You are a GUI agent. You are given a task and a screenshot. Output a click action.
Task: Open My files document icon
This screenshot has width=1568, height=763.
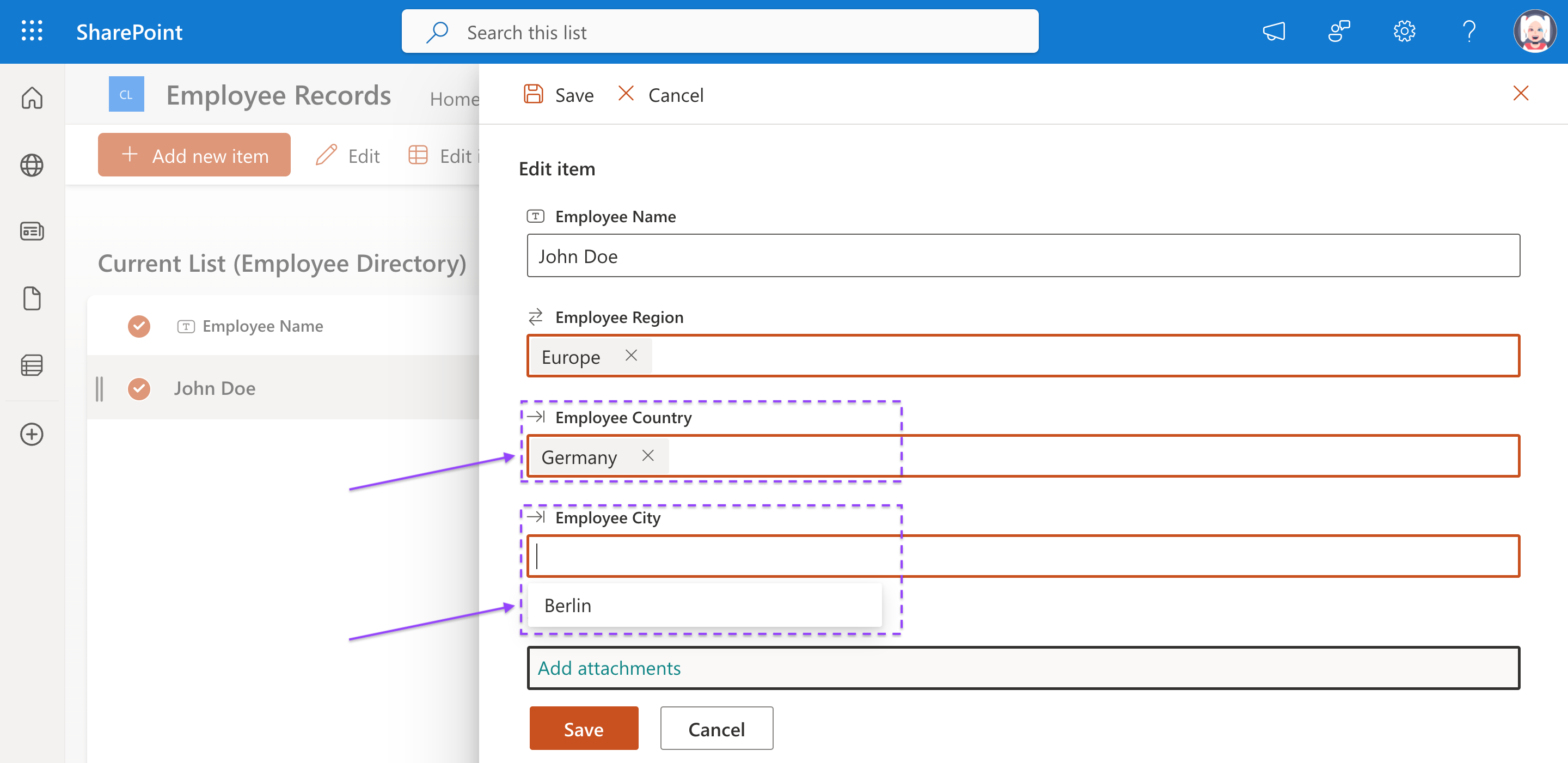[32, 298]
